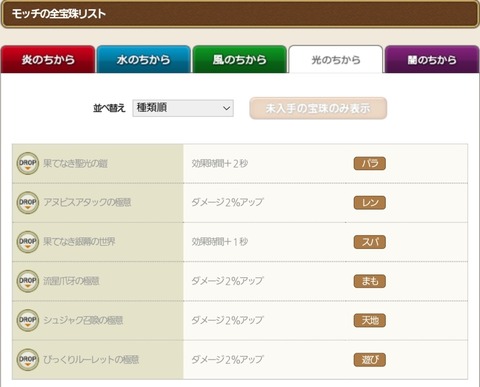
Task: Select the レン job tag
Action: [370, 203]
